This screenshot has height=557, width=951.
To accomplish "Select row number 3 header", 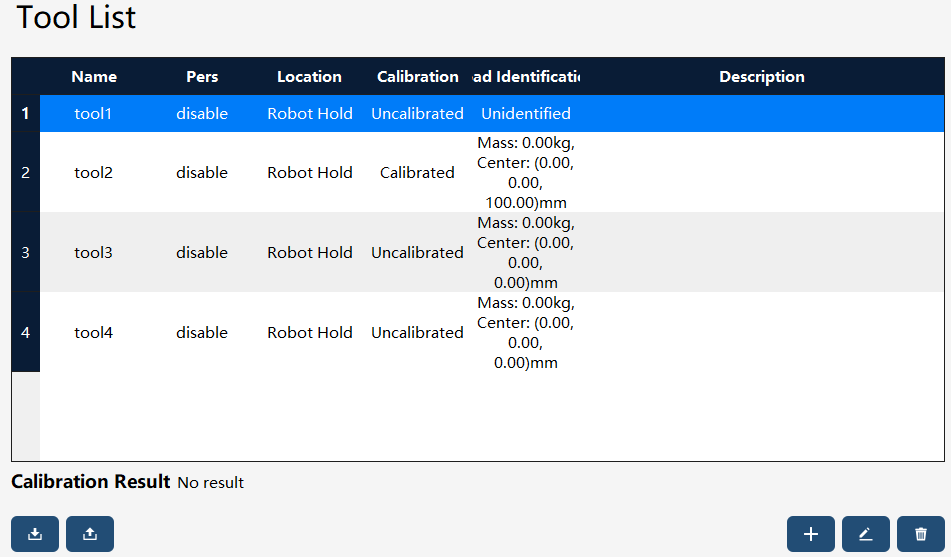I will click(x=25, y=252).
